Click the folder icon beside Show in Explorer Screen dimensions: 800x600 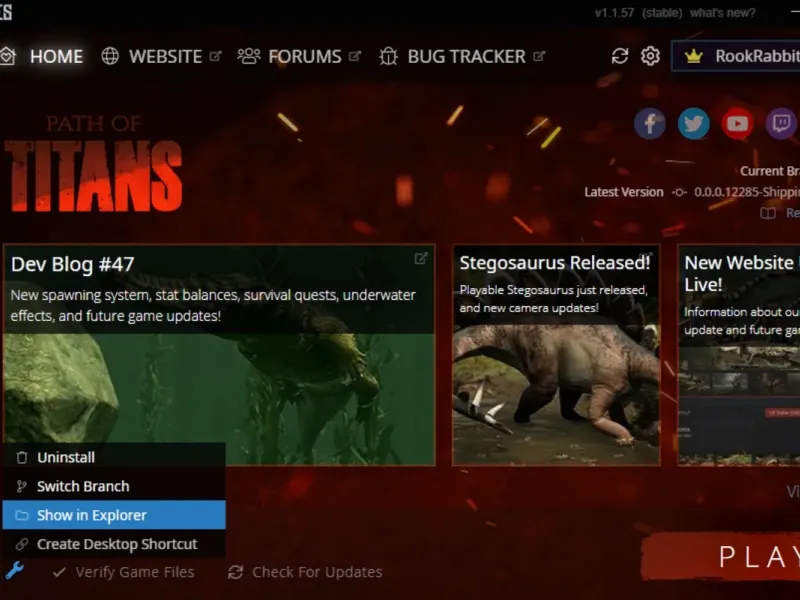21,515
